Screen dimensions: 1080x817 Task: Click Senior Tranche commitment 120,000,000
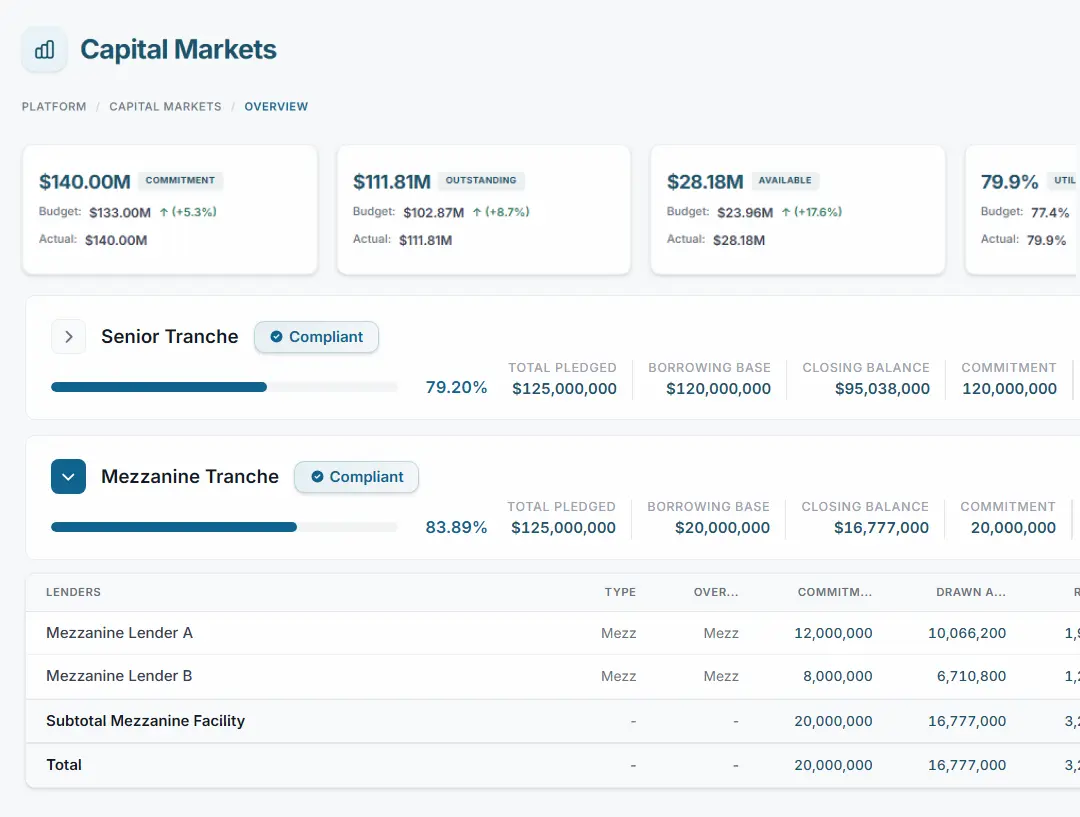pyautogui.click(x=1009, y=389)
